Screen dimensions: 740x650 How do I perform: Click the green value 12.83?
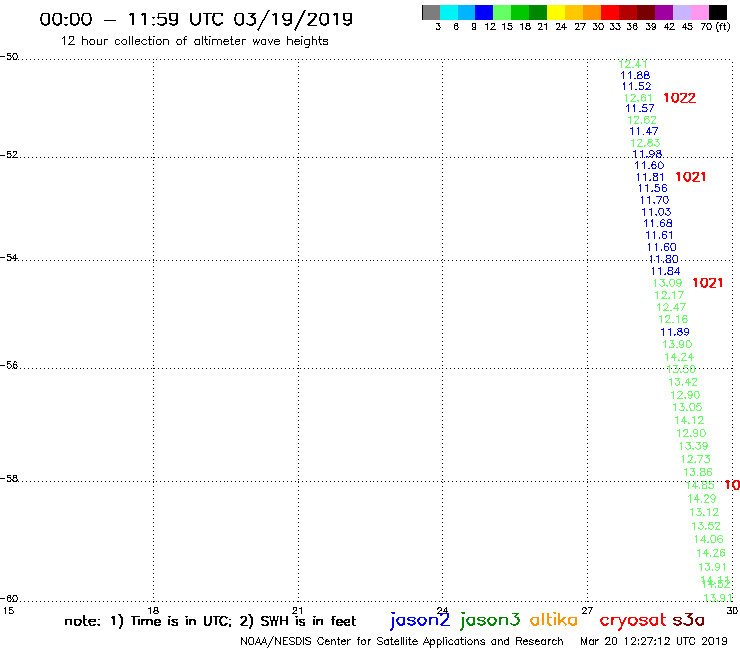645,143
